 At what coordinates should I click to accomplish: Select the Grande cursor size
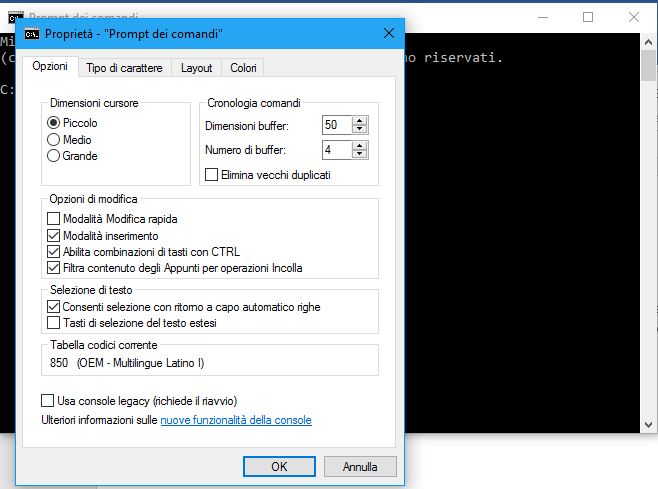coord(54,156)
